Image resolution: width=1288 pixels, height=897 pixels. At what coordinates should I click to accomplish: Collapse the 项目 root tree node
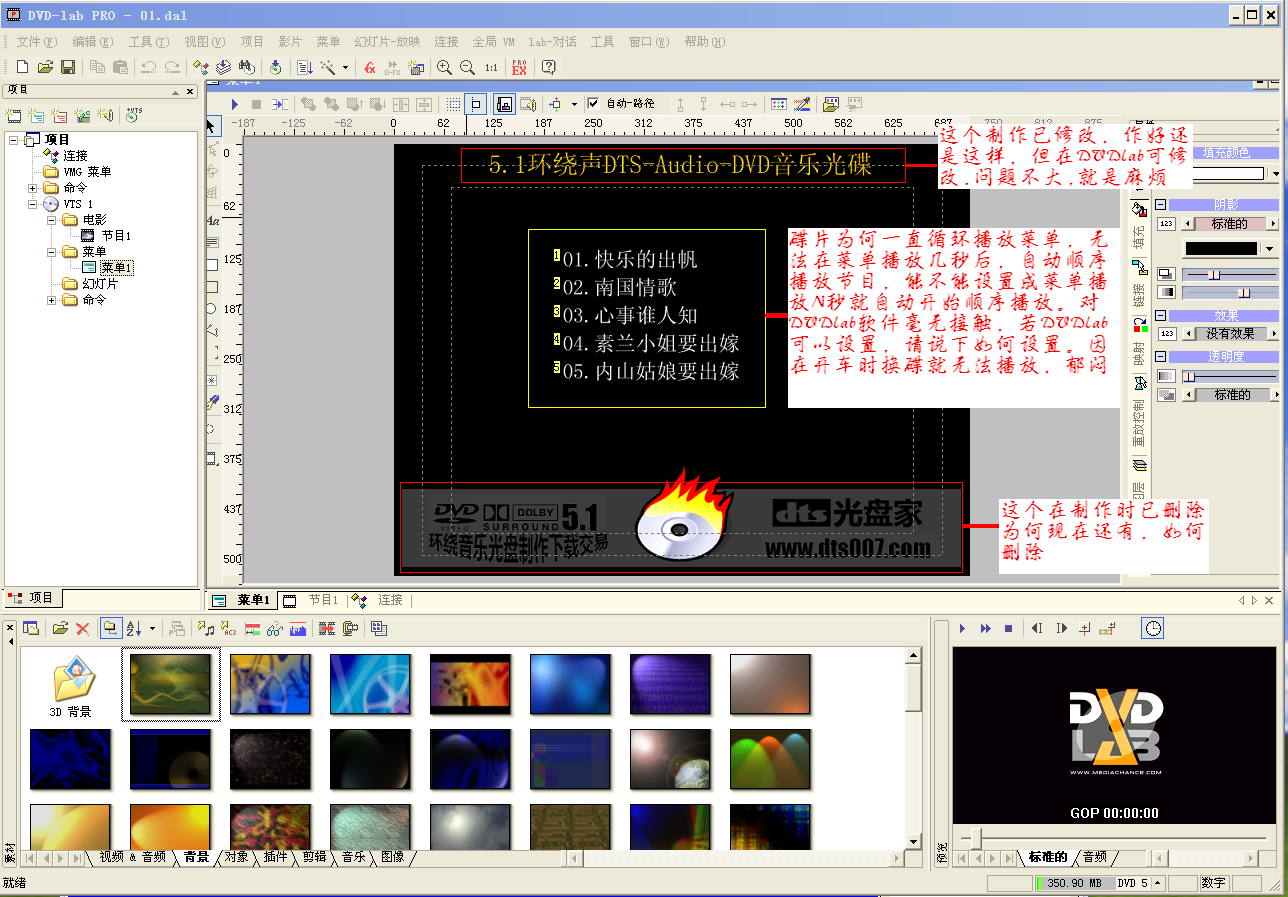[x=15, y=140]
